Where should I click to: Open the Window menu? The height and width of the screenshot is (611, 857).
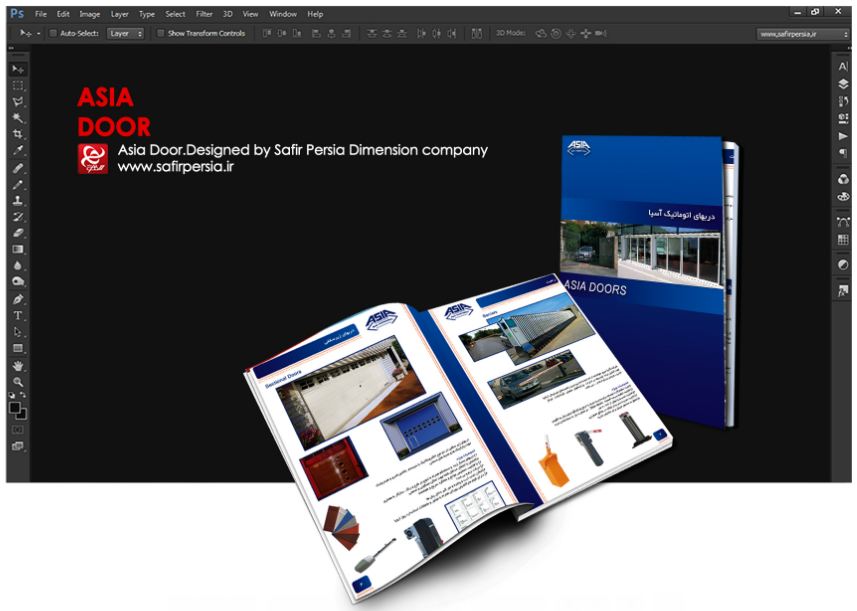coord(283,14)
